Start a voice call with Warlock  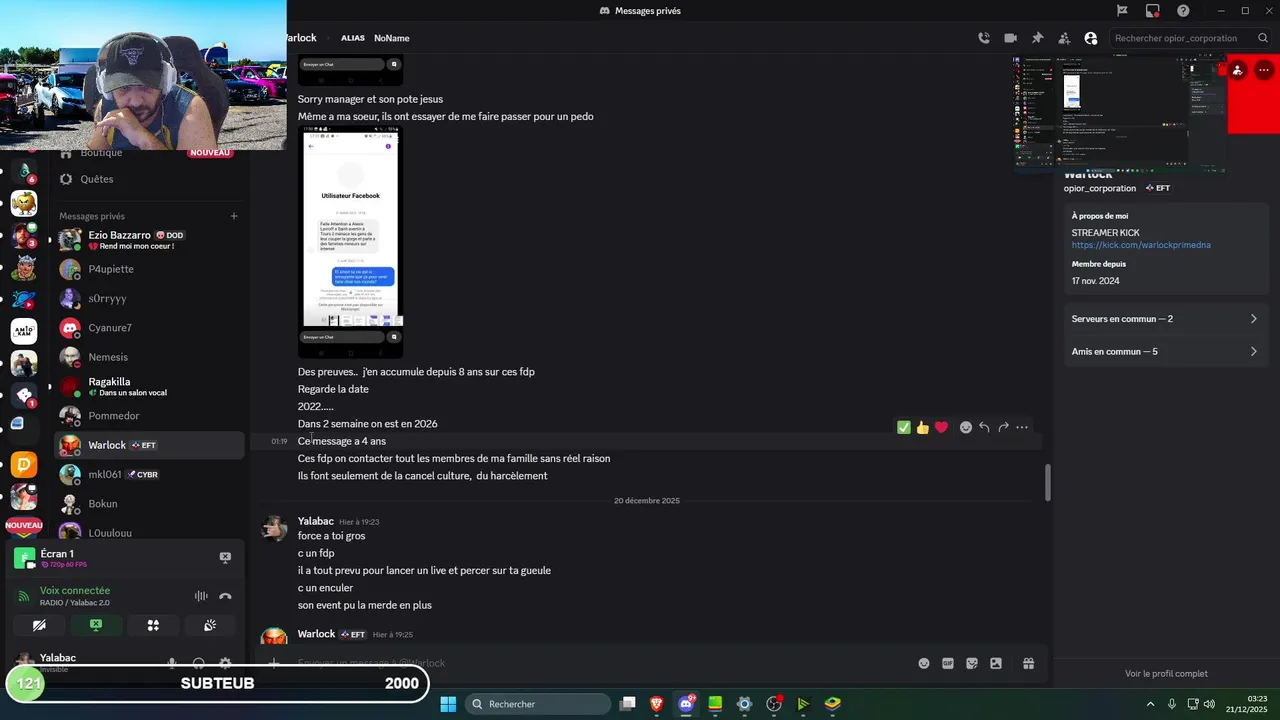click(984, 38)
